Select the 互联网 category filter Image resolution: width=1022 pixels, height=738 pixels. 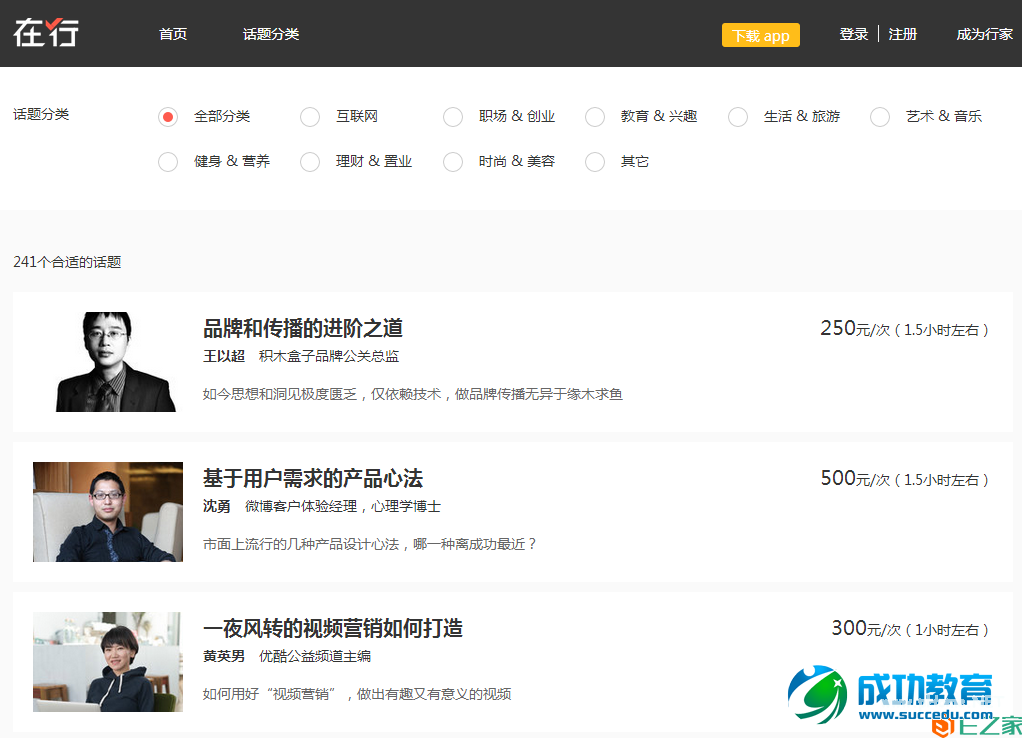pyautogui.click(x=309, y=116)
